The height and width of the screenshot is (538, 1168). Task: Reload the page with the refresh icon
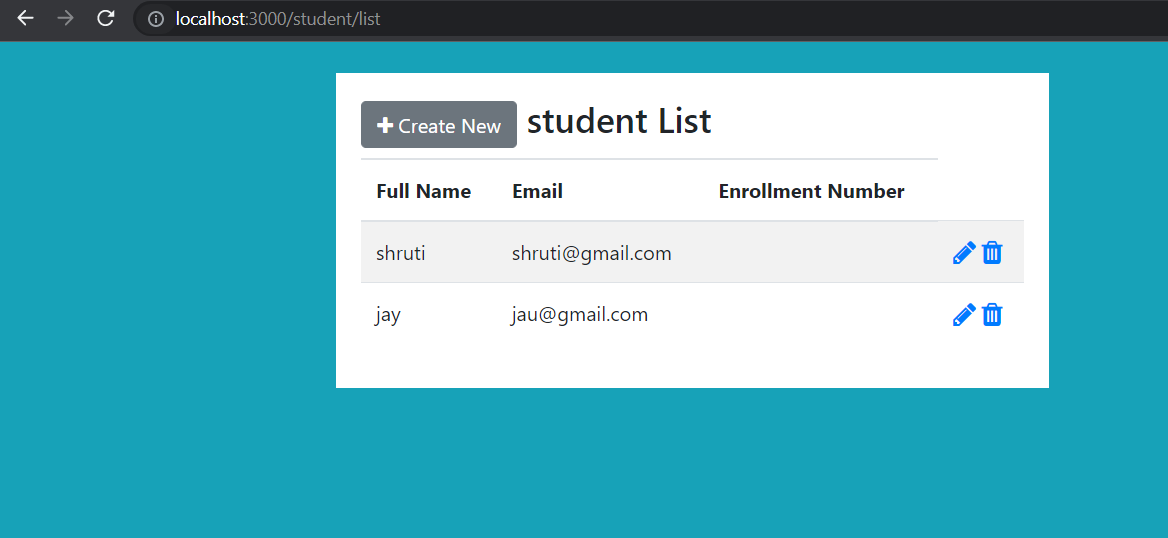point(105,19)
